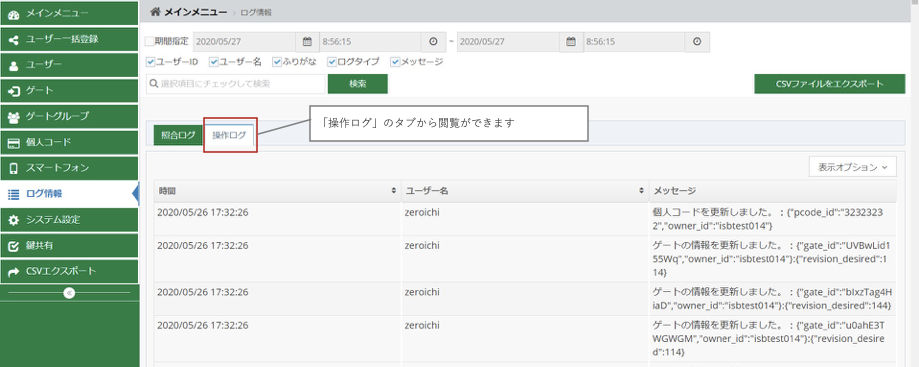Open ゲートグループ in the sidebar
The height and width of the screenshot is (367, 919).
point(69,117)
